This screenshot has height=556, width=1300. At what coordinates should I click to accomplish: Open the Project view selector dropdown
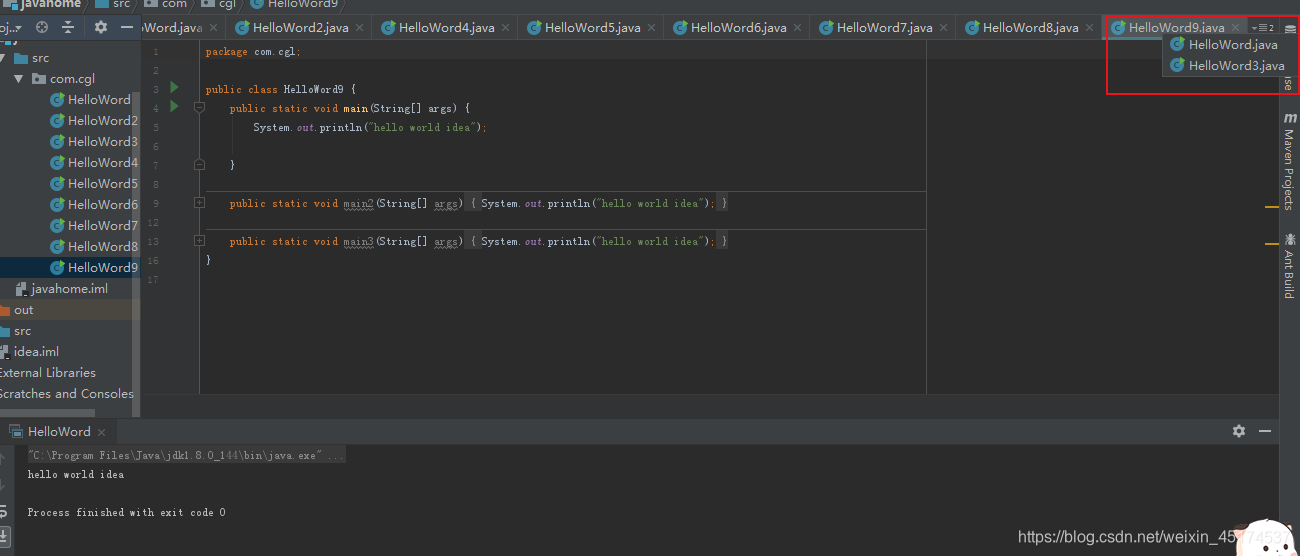(9, 27)
